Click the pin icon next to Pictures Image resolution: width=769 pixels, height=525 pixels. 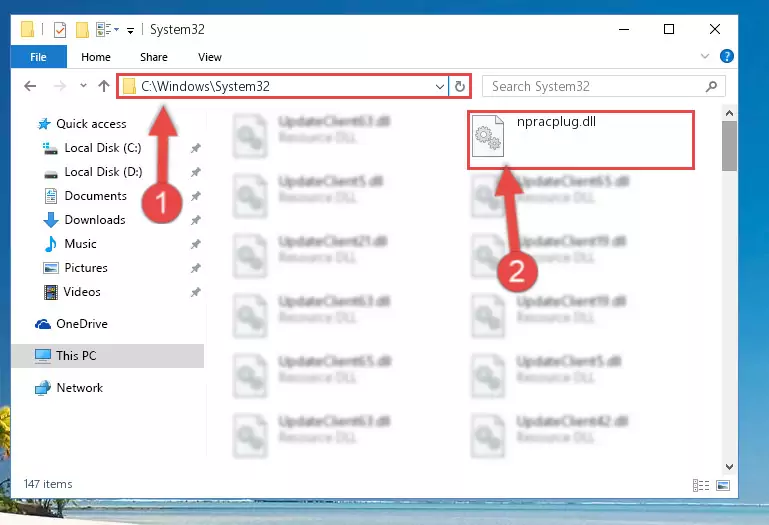(x=195, y=268)
